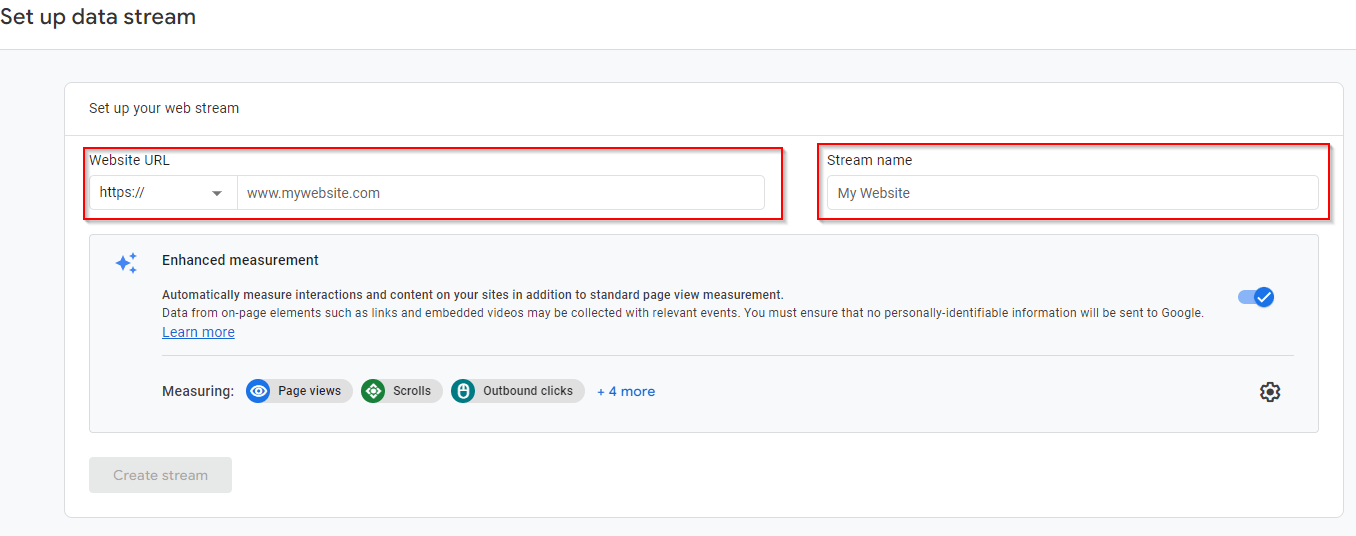Disable the Enhanced measurement toggle
This screenshot has width=1356, height=536.
1256,297
